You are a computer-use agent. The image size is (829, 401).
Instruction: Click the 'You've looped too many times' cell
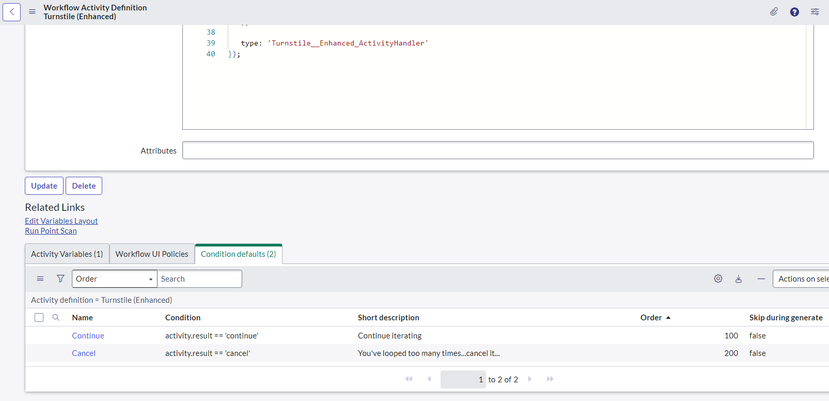429,353
